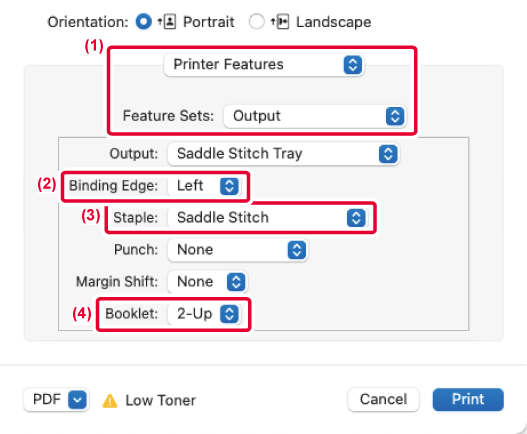
Task: Click the Feature Sets blue arrow icon
Action: pos(395,116)
